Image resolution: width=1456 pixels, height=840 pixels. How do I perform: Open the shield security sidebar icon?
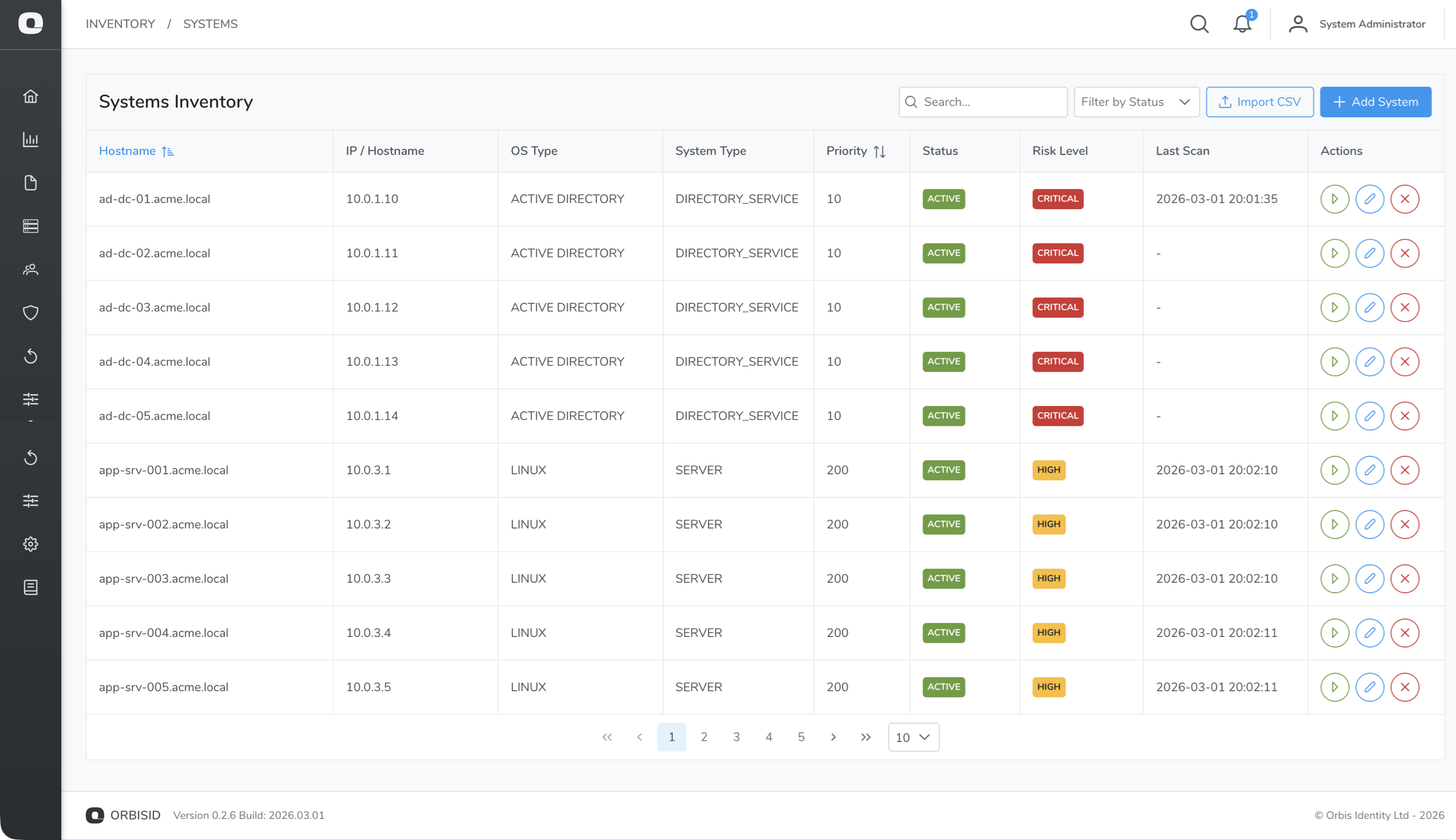30,313
